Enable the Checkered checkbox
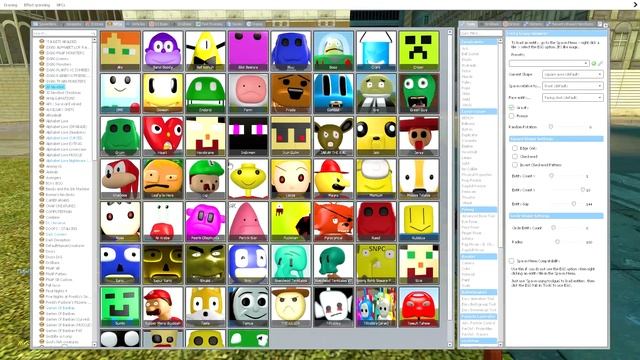 (515, 156)
